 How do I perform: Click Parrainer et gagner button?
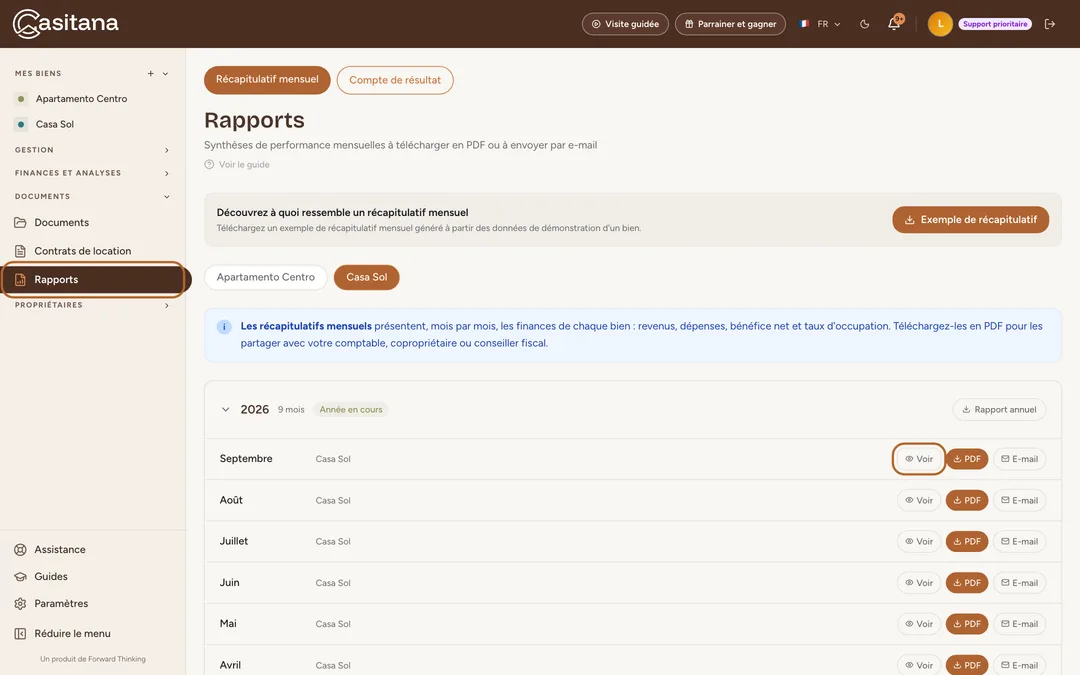tap(730, 24)
